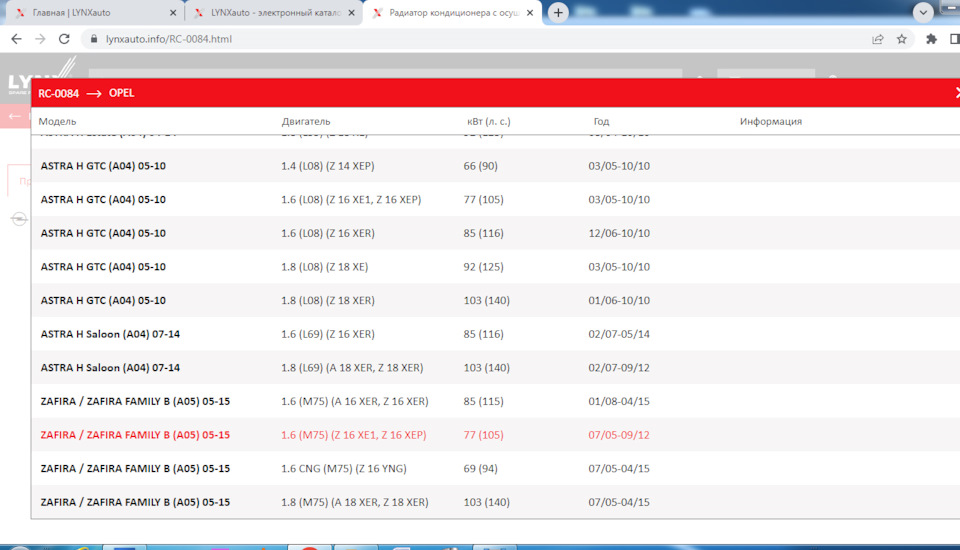The width and height of the screenshot is (960, 550).
Task: Close the Радиатор кондиционера tab
Action: click(530, 12)
